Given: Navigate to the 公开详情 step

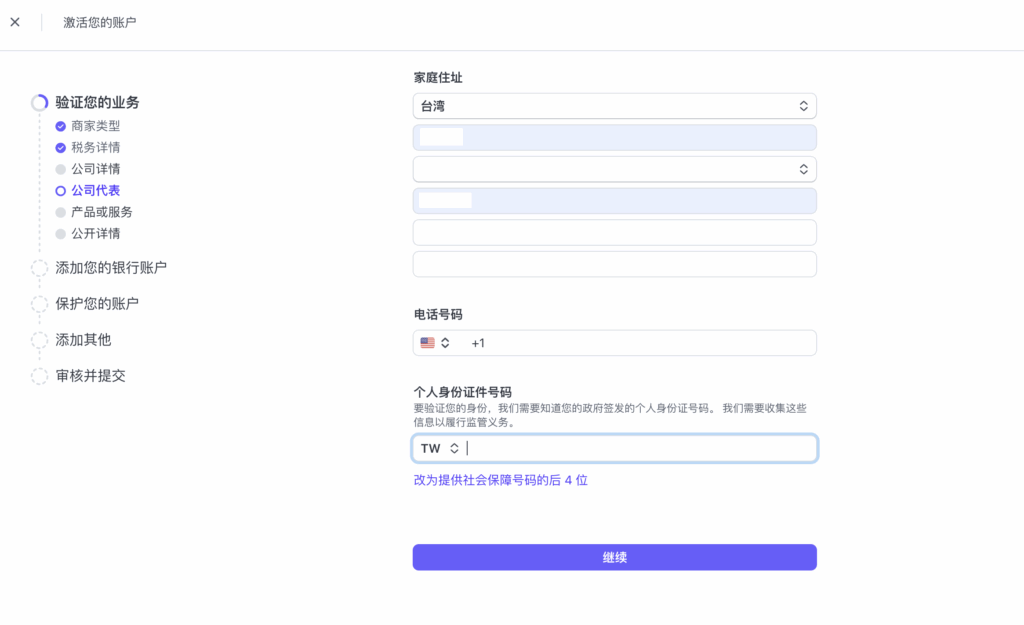Looking at the screenshot, I should (95, 233).
